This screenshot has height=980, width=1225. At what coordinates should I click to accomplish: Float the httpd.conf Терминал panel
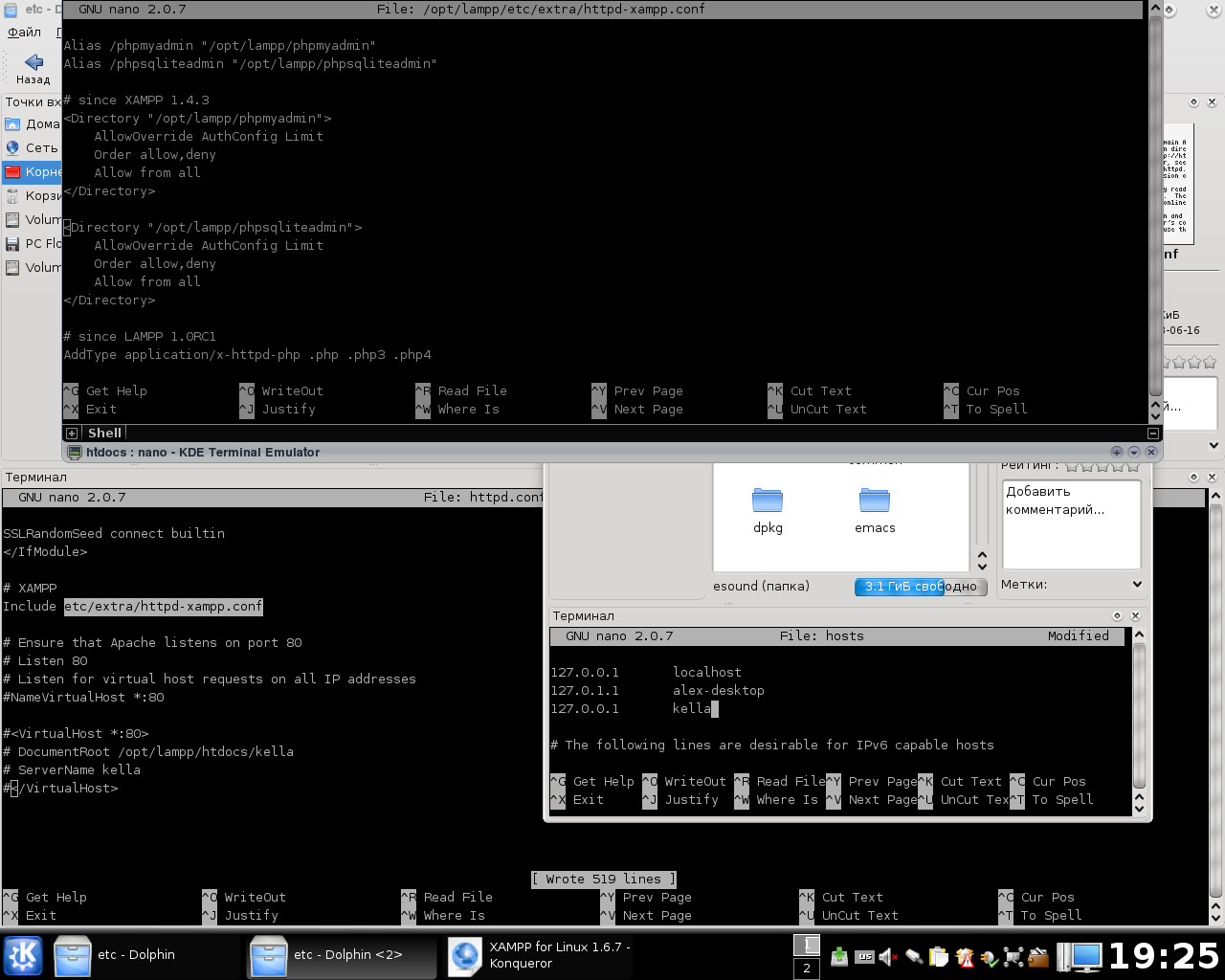(x=1193, y=477)
